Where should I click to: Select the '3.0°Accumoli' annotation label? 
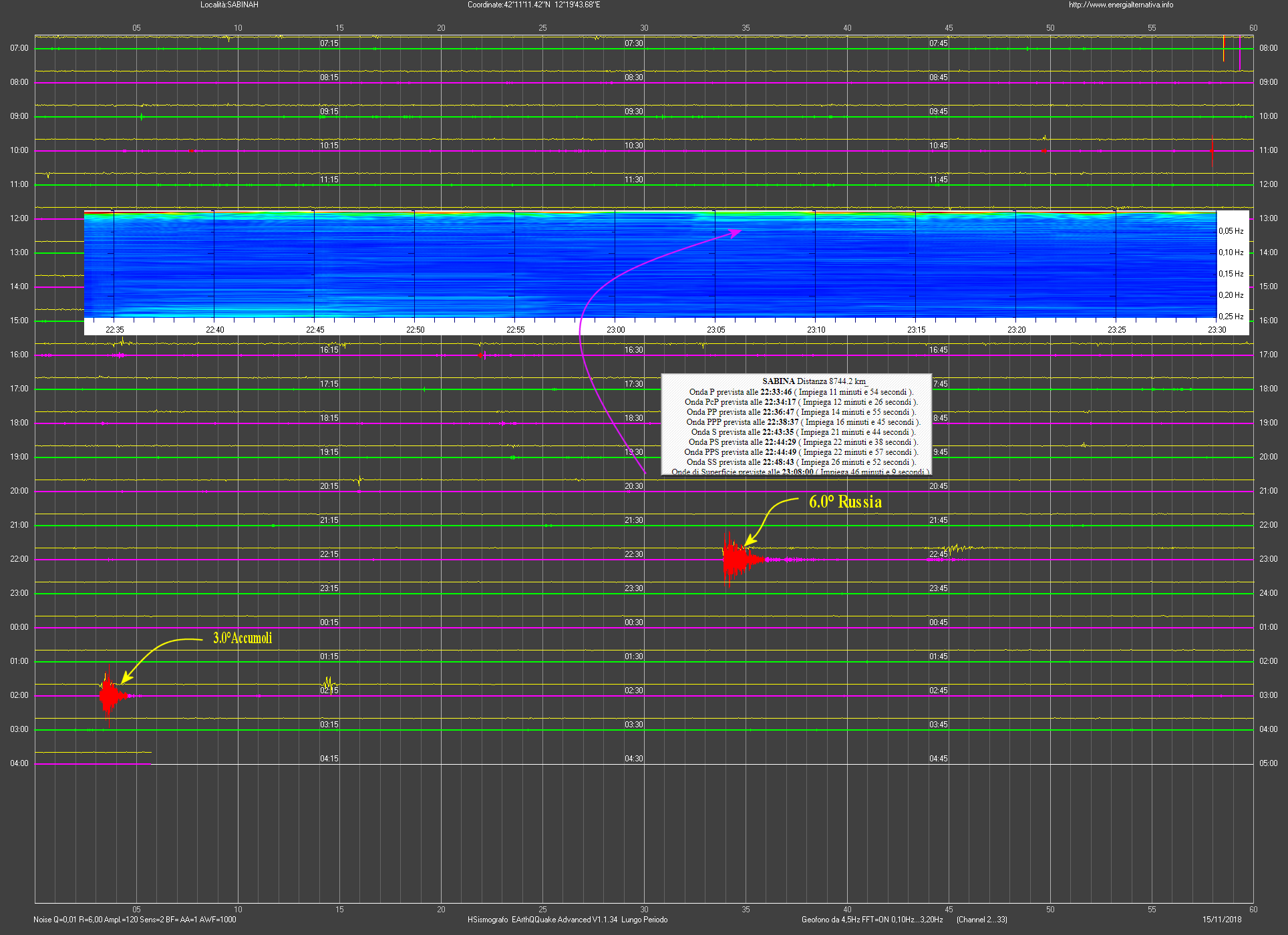pyautogui.click(x=243, y=638)
